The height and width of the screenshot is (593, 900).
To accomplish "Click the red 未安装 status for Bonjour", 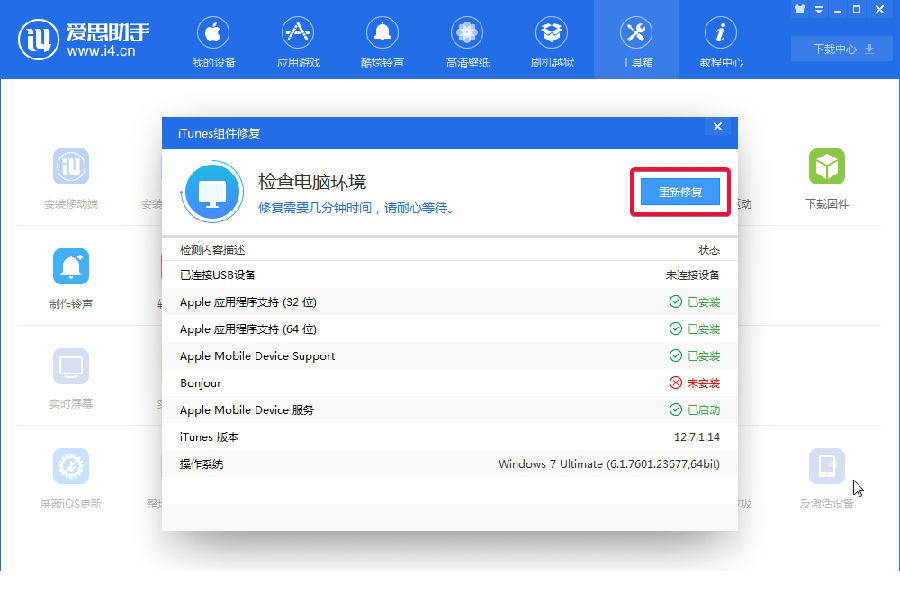I will 695,383.
